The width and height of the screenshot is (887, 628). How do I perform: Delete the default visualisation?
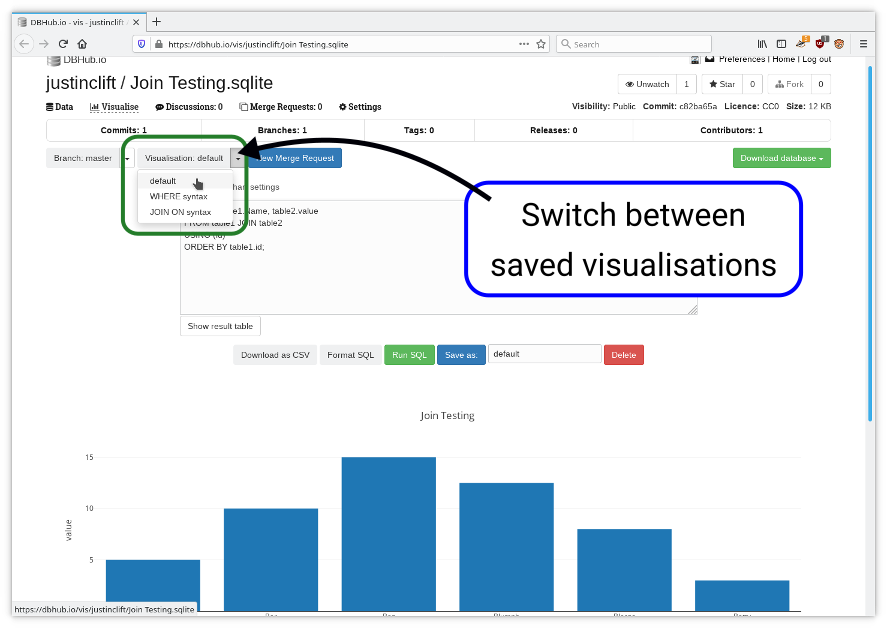[x=623, y=354]
